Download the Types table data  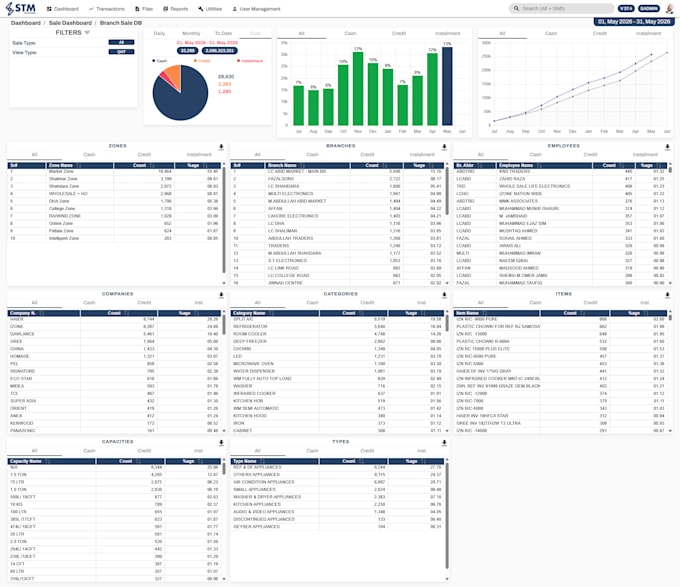444,442
